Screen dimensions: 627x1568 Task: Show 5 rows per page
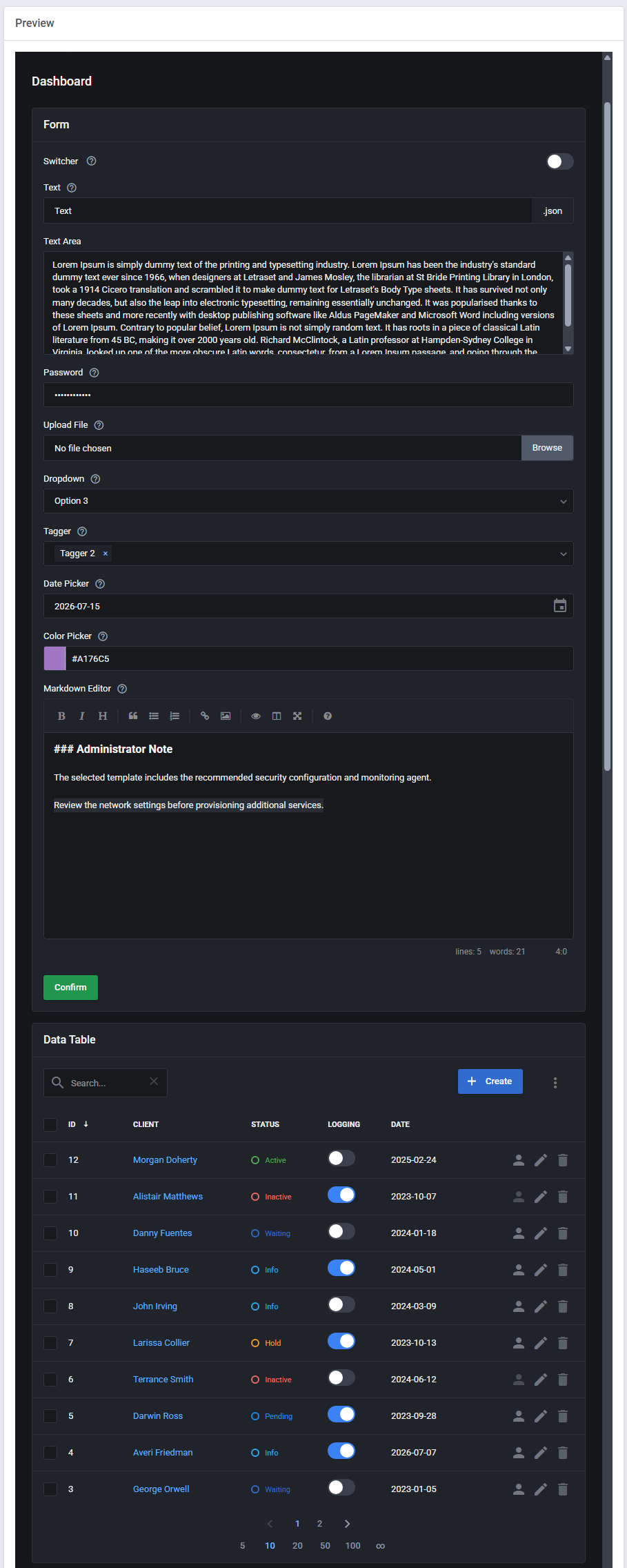243,1546
